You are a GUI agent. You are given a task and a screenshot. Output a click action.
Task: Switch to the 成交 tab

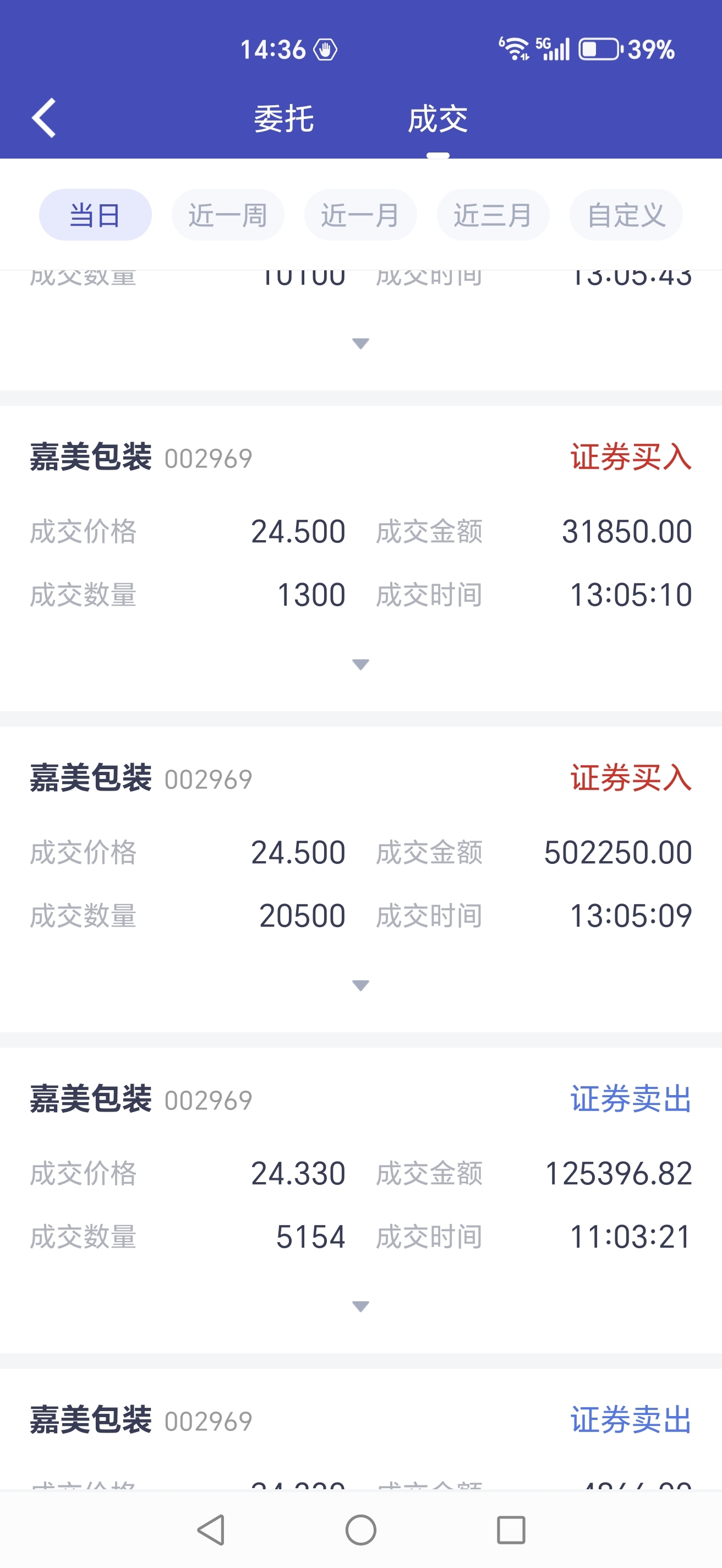437,119
